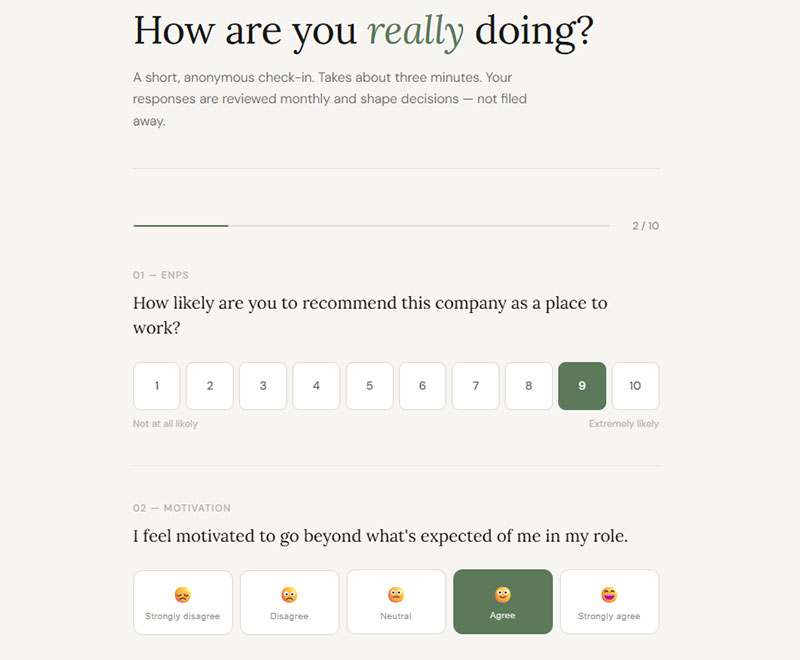Click the 2 / 10 progress counter
Viewport: 800px width, 660px height.
643,226
